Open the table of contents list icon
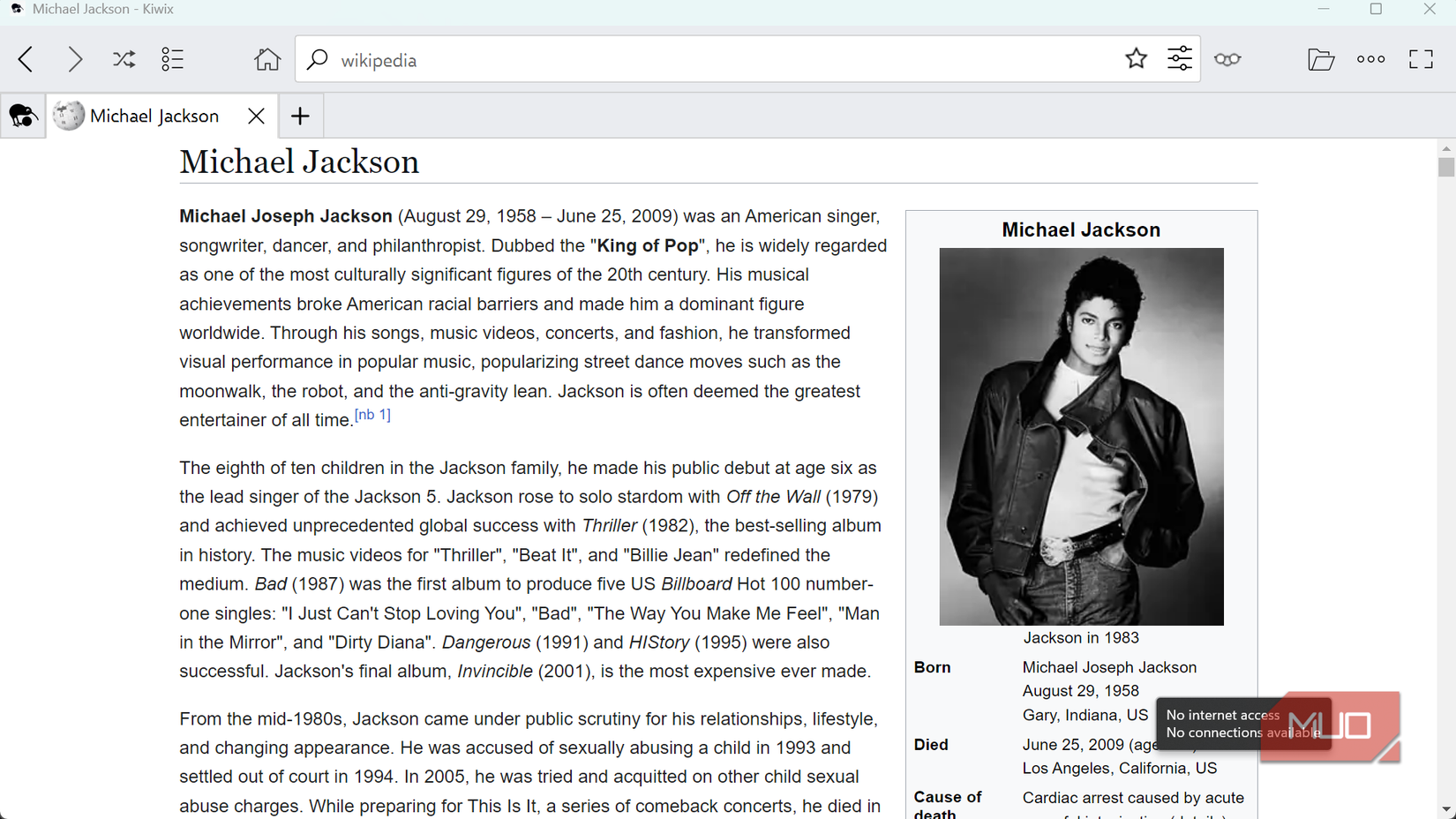 point(173,59)
